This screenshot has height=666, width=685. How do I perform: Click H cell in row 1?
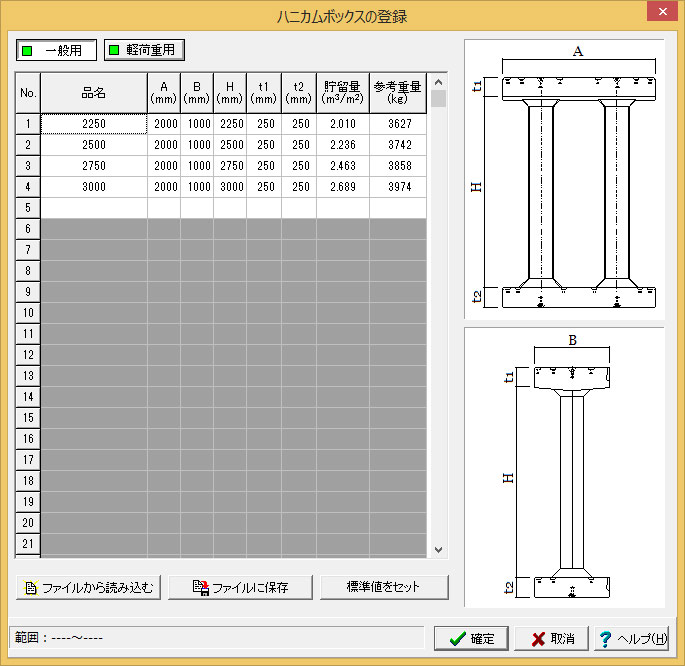[x=230, y=124]
